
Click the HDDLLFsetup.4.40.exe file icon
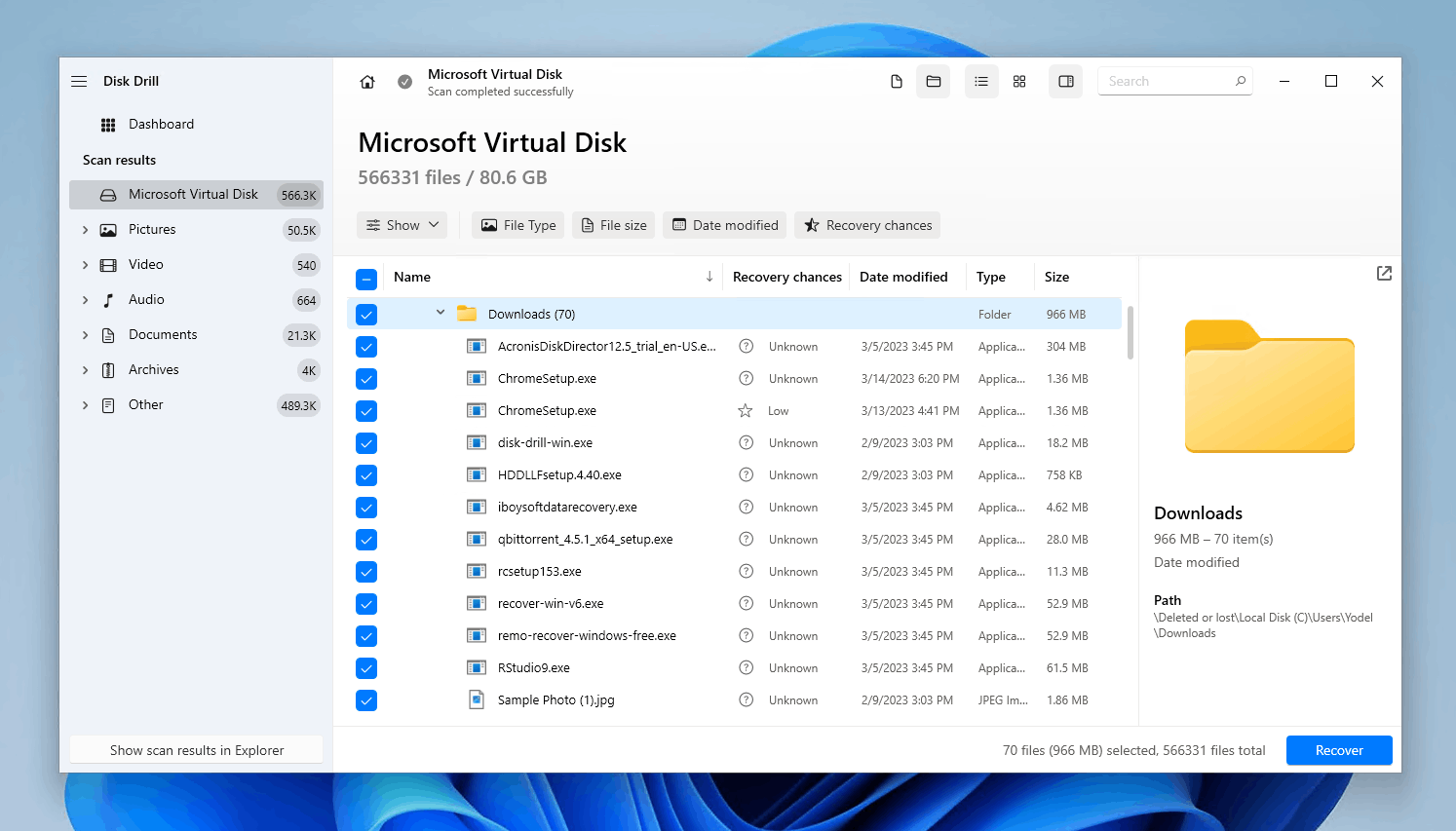tap(477, 474)
